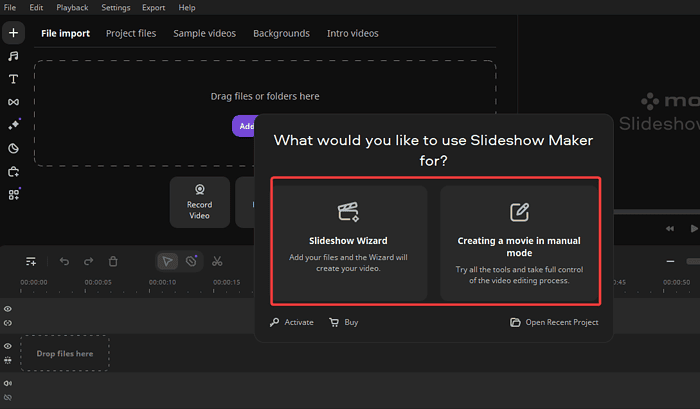Select the Titles text tool

(x=14, y=79)
